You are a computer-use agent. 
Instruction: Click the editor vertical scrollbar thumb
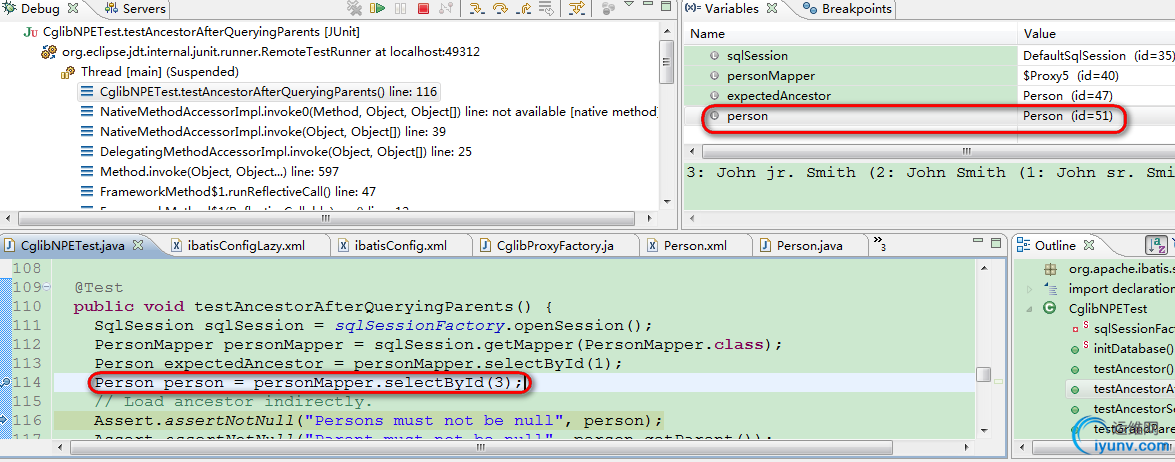(983, 374)
